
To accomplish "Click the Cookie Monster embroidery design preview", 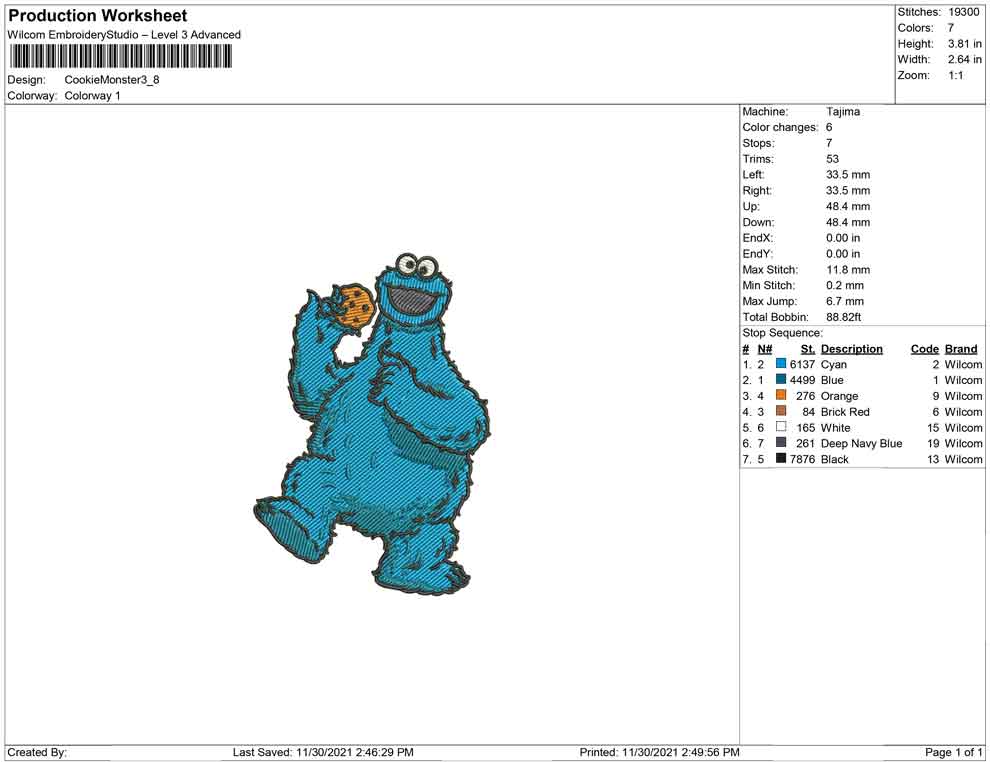I will pyautogui.click(x=372, y=424).
